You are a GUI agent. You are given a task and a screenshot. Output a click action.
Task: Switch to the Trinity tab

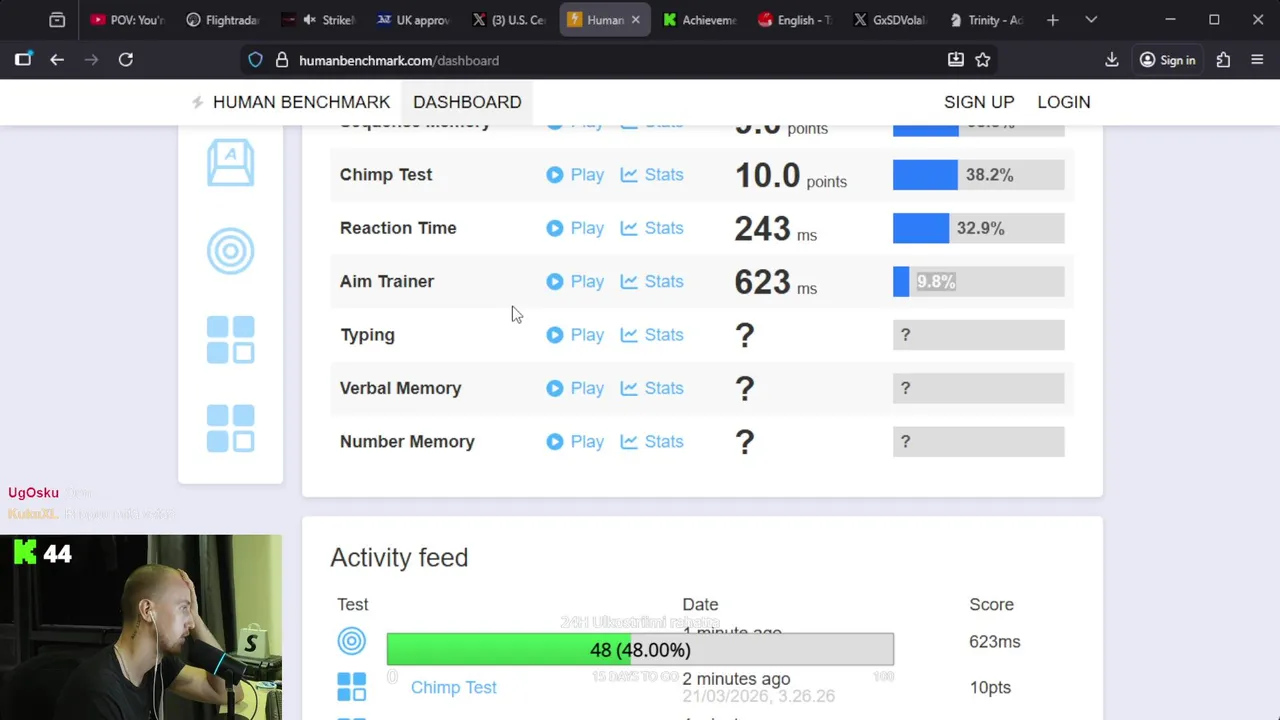tap(986, 20)
